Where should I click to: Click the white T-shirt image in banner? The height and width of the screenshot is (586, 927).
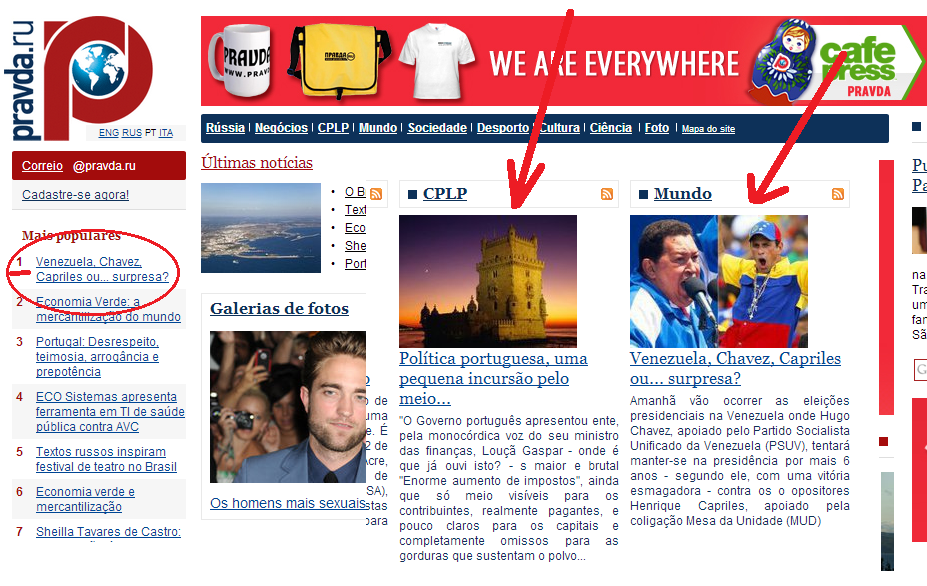click(437, 61)
